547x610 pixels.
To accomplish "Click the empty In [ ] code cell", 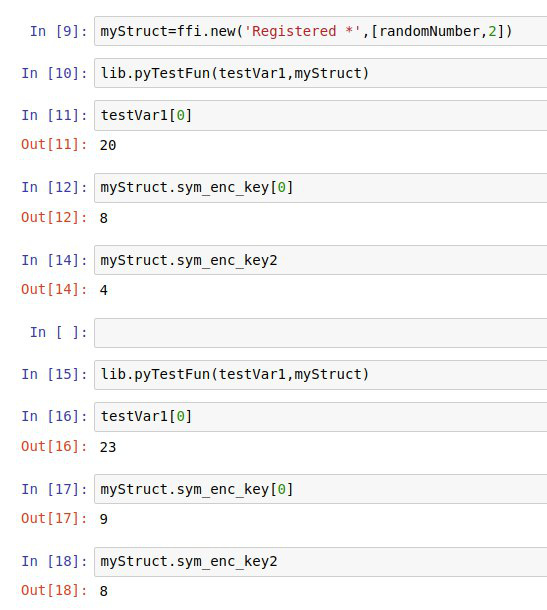I will [321, 333].
